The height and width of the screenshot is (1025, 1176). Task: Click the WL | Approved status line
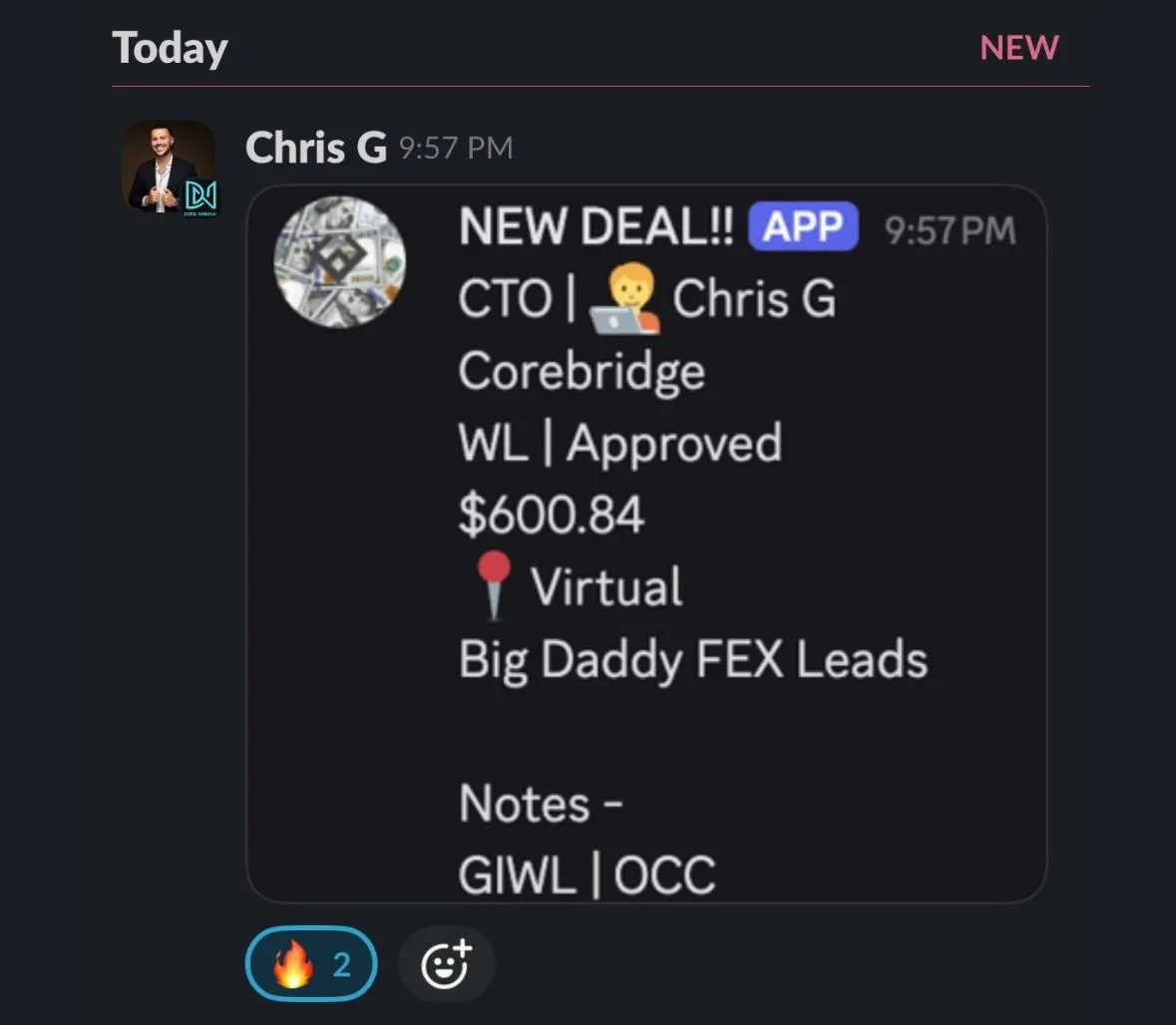pyautogui.click(x=620, y=443)
